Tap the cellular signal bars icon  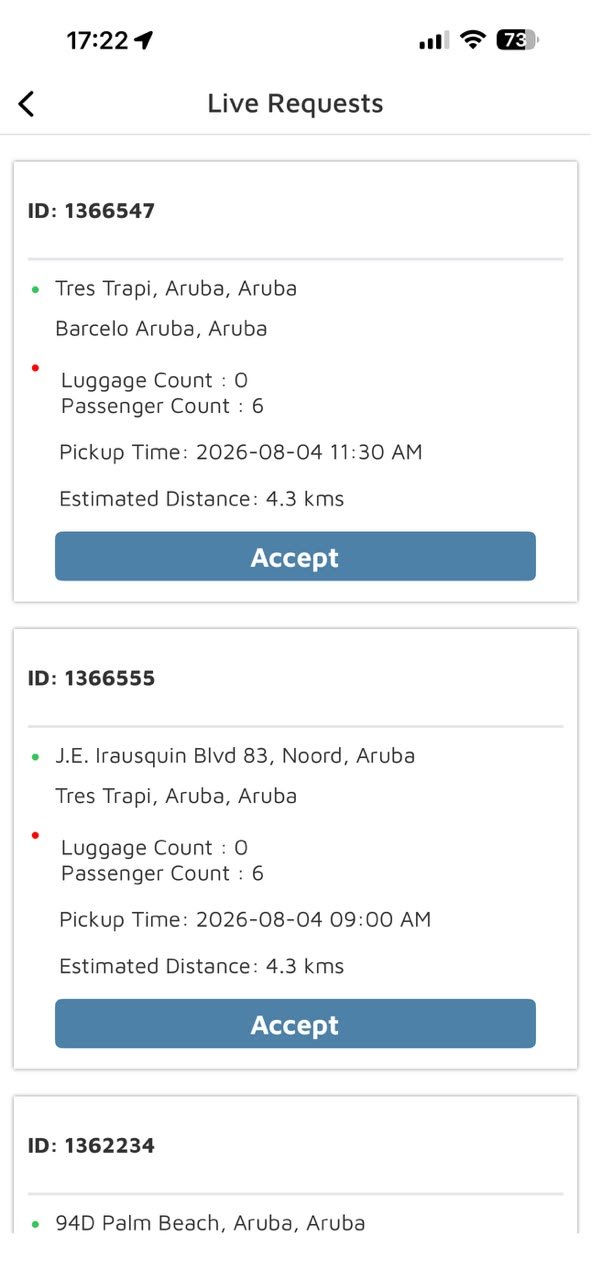click(x=434, y=41)
